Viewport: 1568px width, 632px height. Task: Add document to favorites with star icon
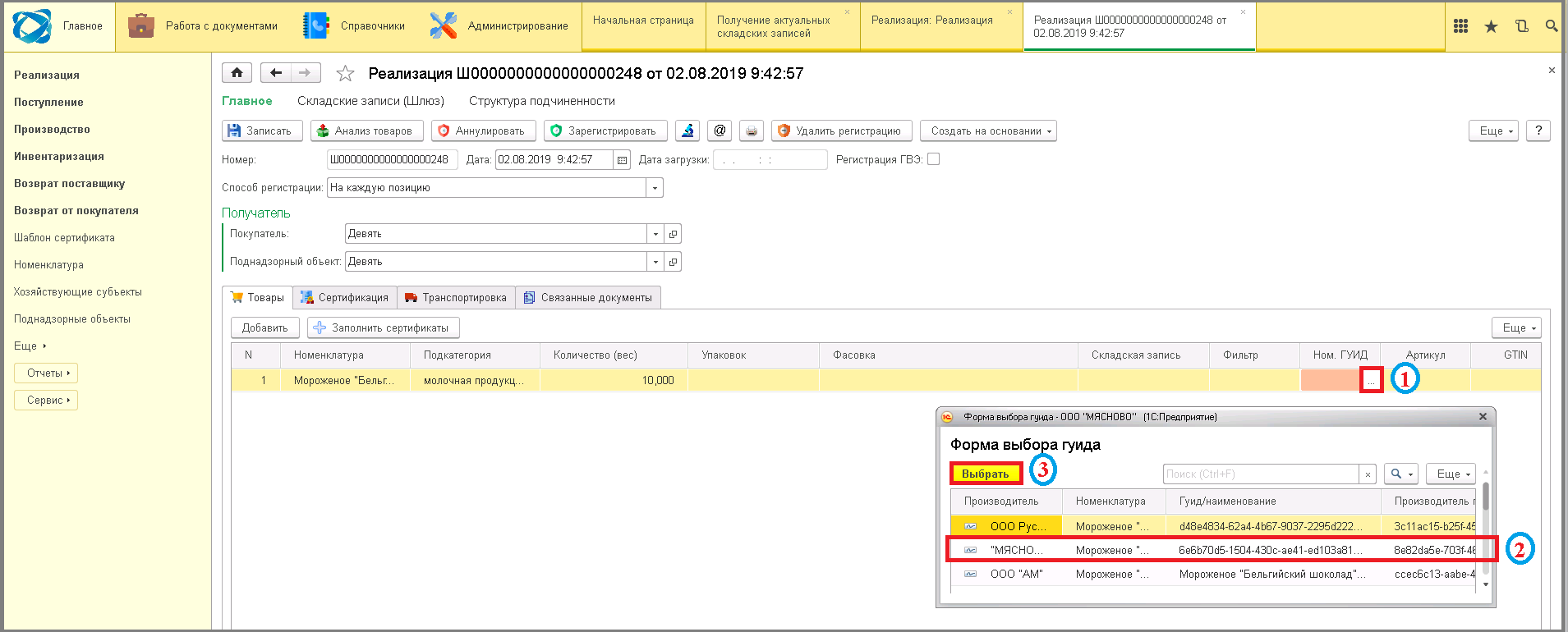pos(345,74)
